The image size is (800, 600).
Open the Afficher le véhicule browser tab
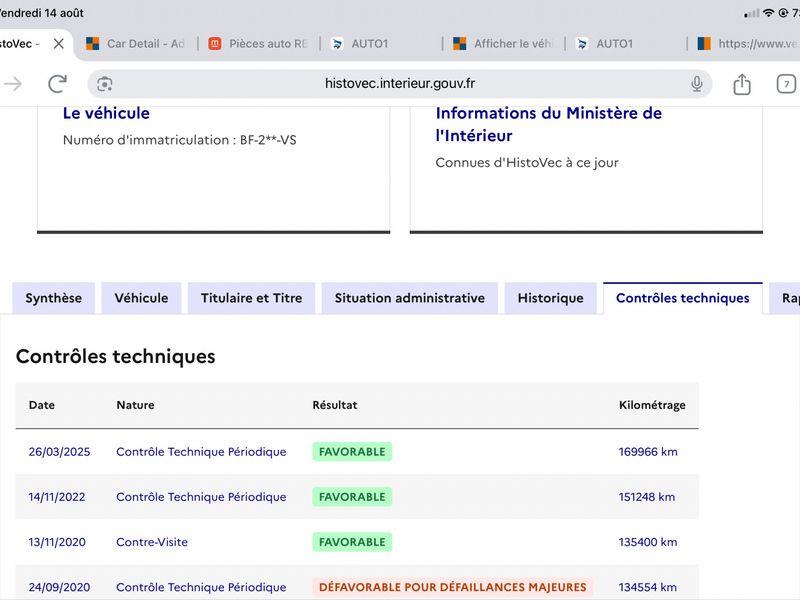[504, 44]
